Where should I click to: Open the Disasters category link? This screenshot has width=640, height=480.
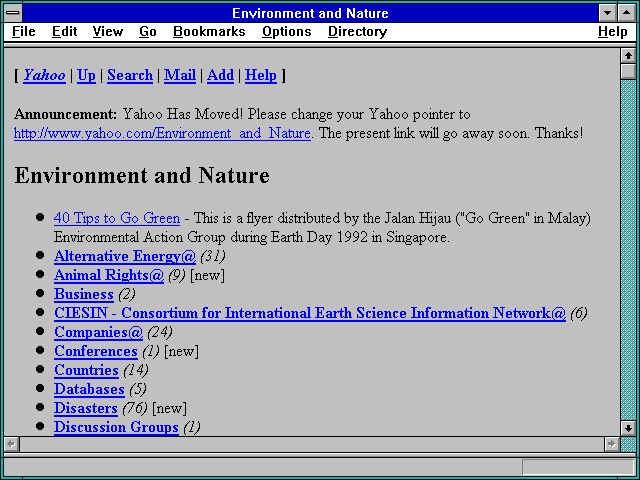(86, 408)
